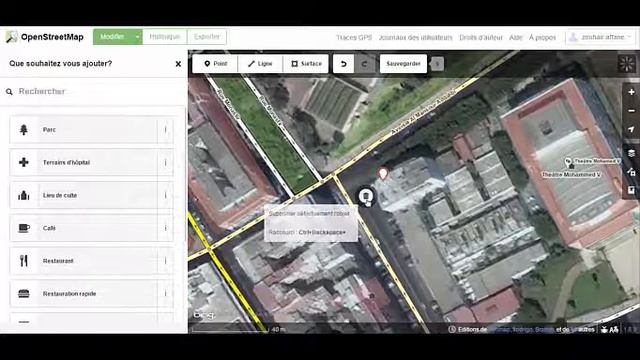This screenshot has height=360, width=640.
Task: Switch to the Exporter tab
Action: pos(207,37)
